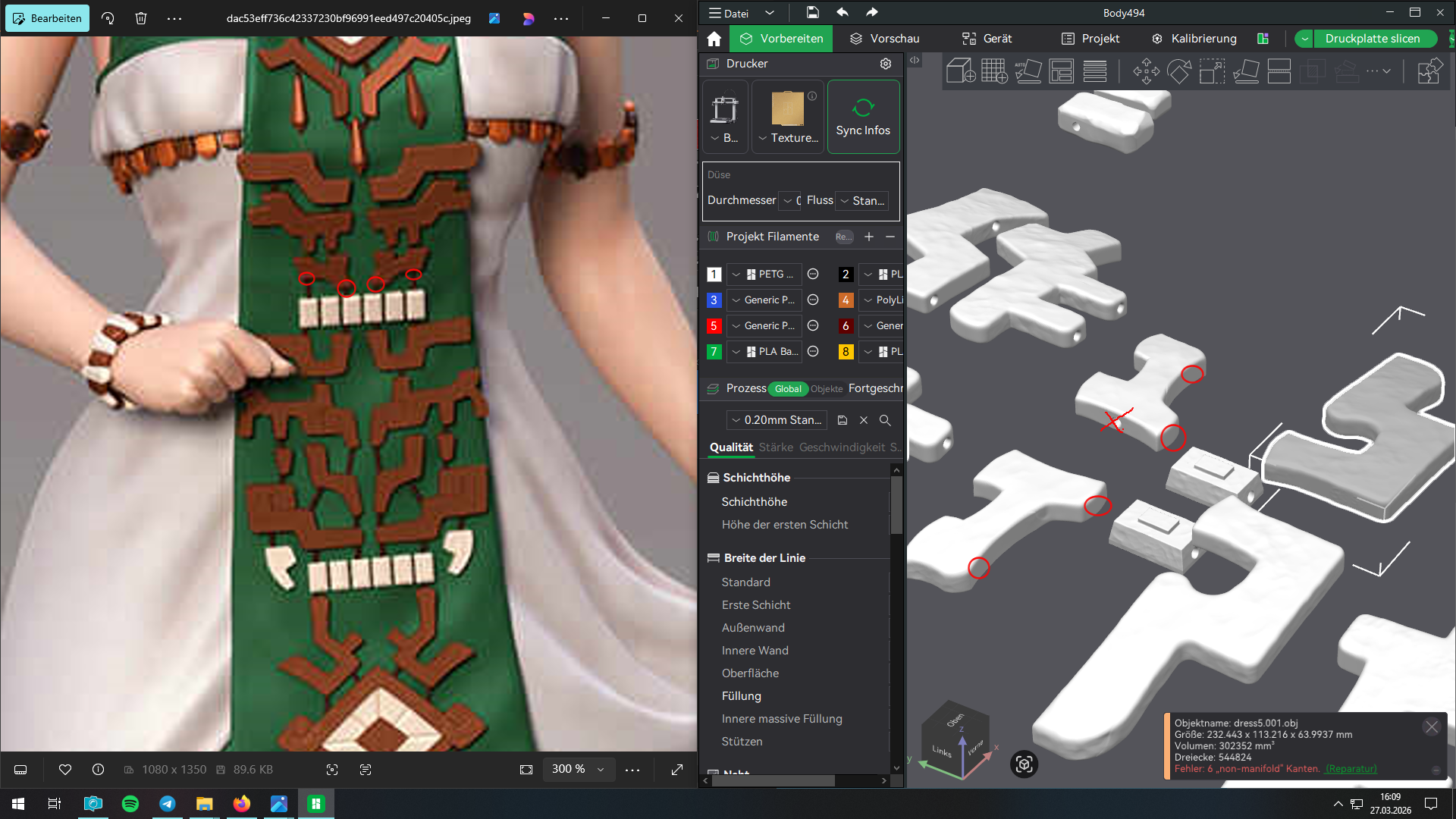Image resolution: width=1456 pixels, height=819 pixels.
Task: Open Spotify from the taskbar
Action: click(130, 804)
